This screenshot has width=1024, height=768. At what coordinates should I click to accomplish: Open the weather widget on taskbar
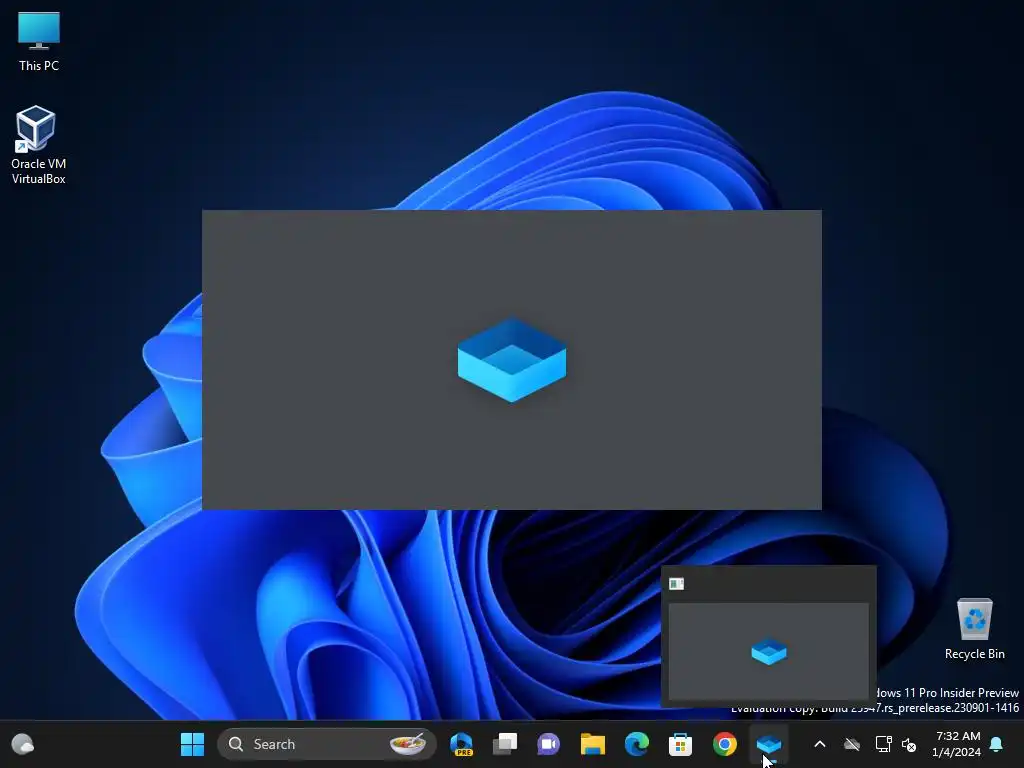tap(23, 744)
